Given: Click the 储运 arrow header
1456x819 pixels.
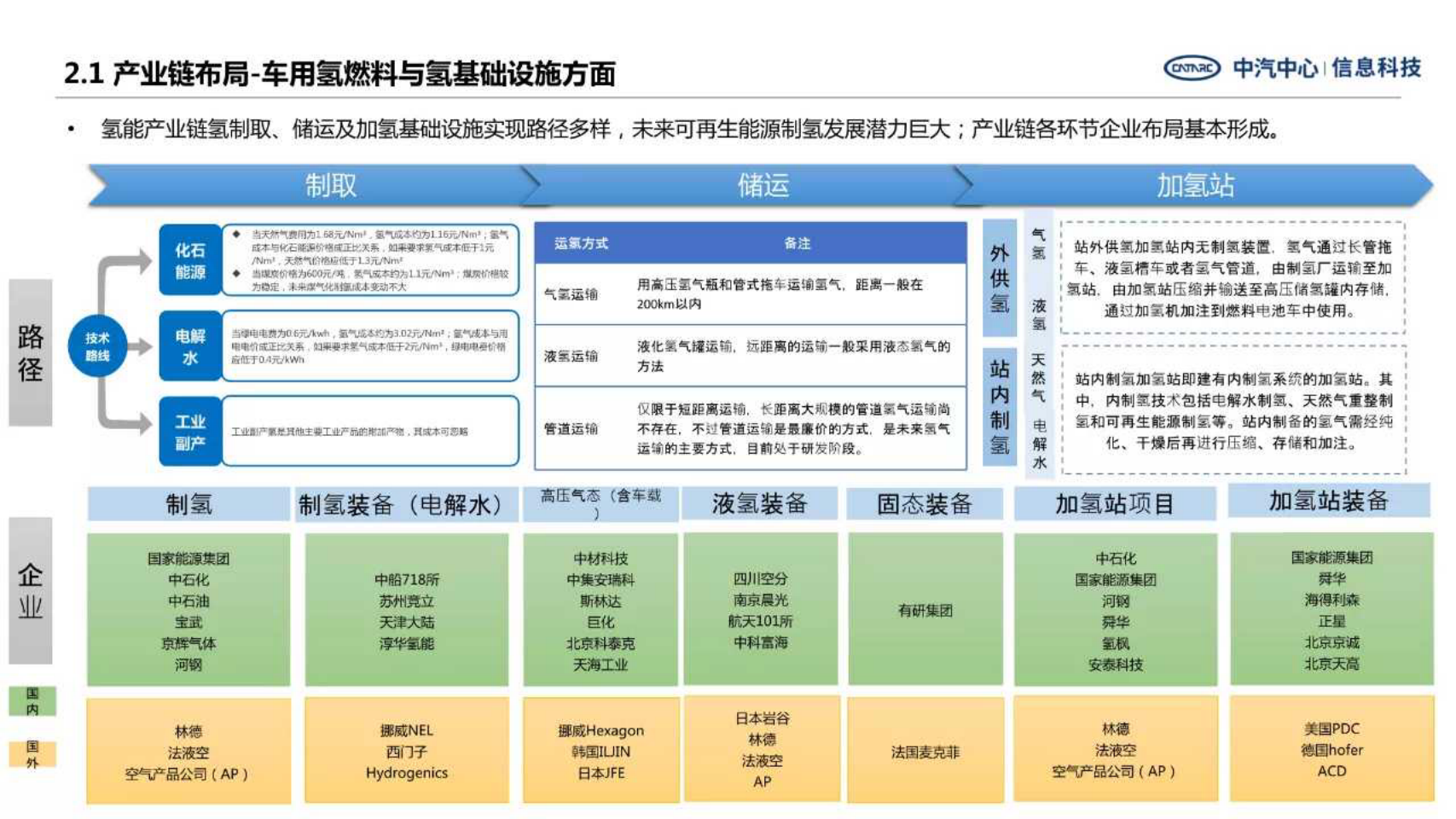Looking at the screenshot, I should click(749, 185).
